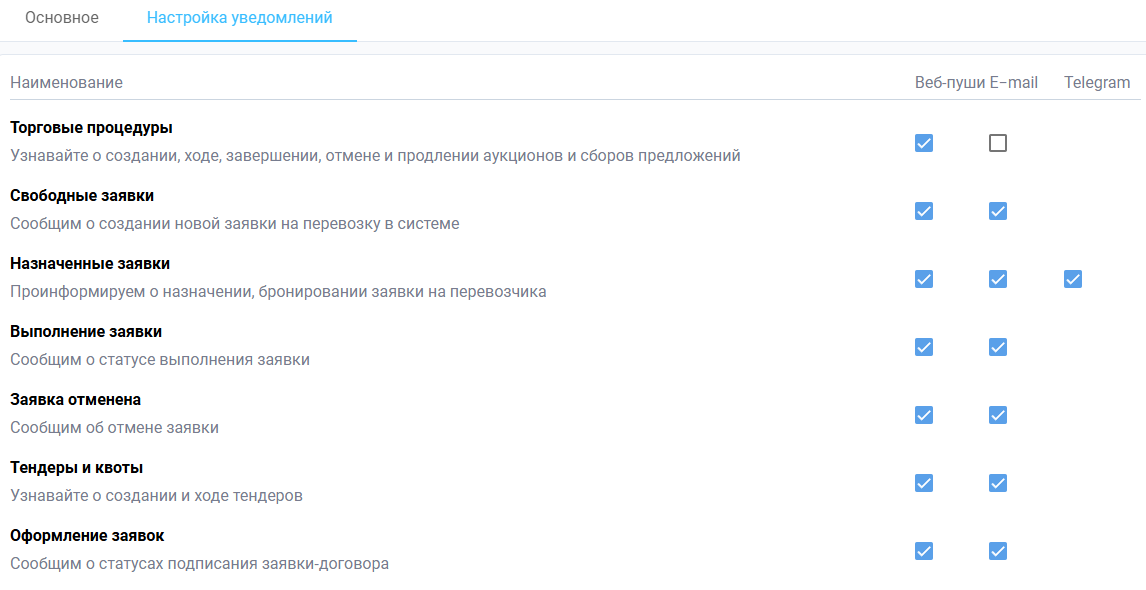Disable E-mail alerts for Свободные заявки
Screen dimensions: 1146x590
pyautogui.click(x=997, y=211)
